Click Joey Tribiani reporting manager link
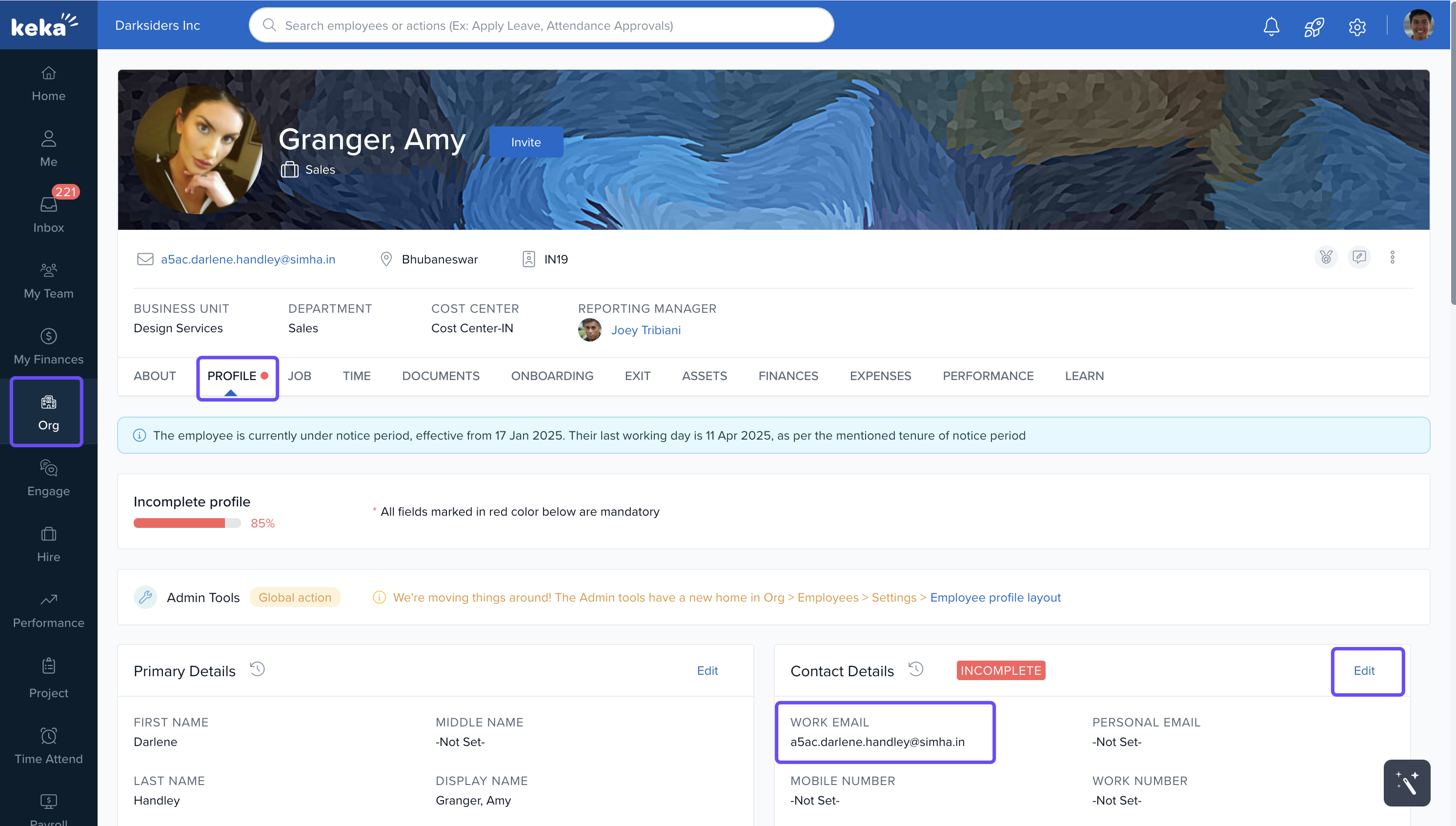 tap(646, 330)
